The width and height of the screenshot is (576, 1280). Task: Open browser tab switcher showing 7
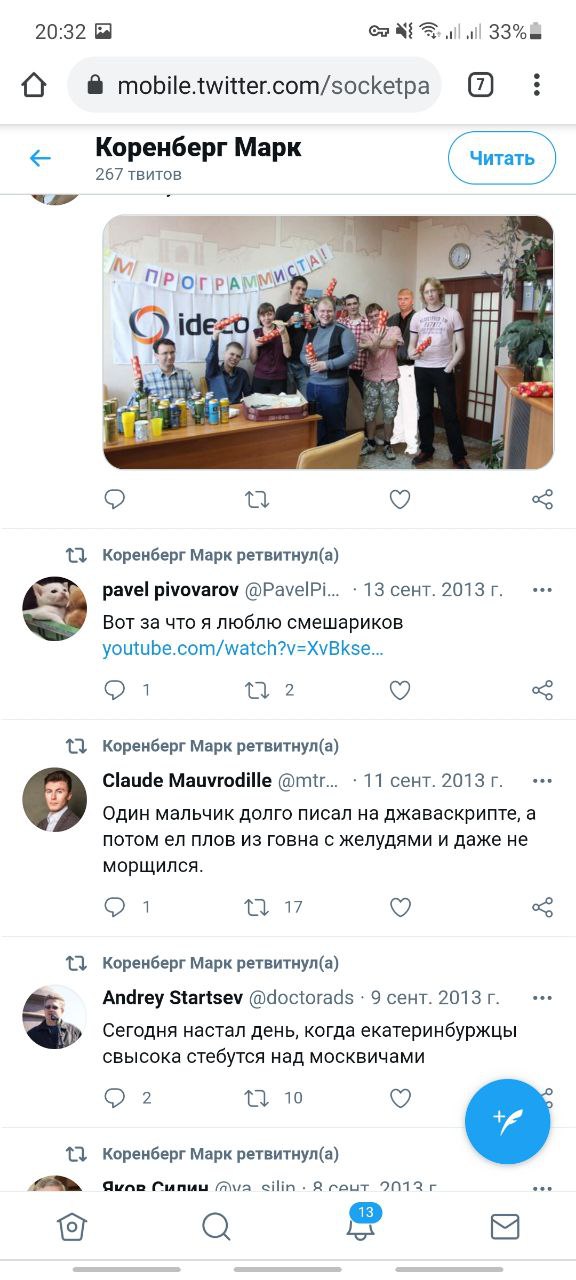tap(480, 85)
